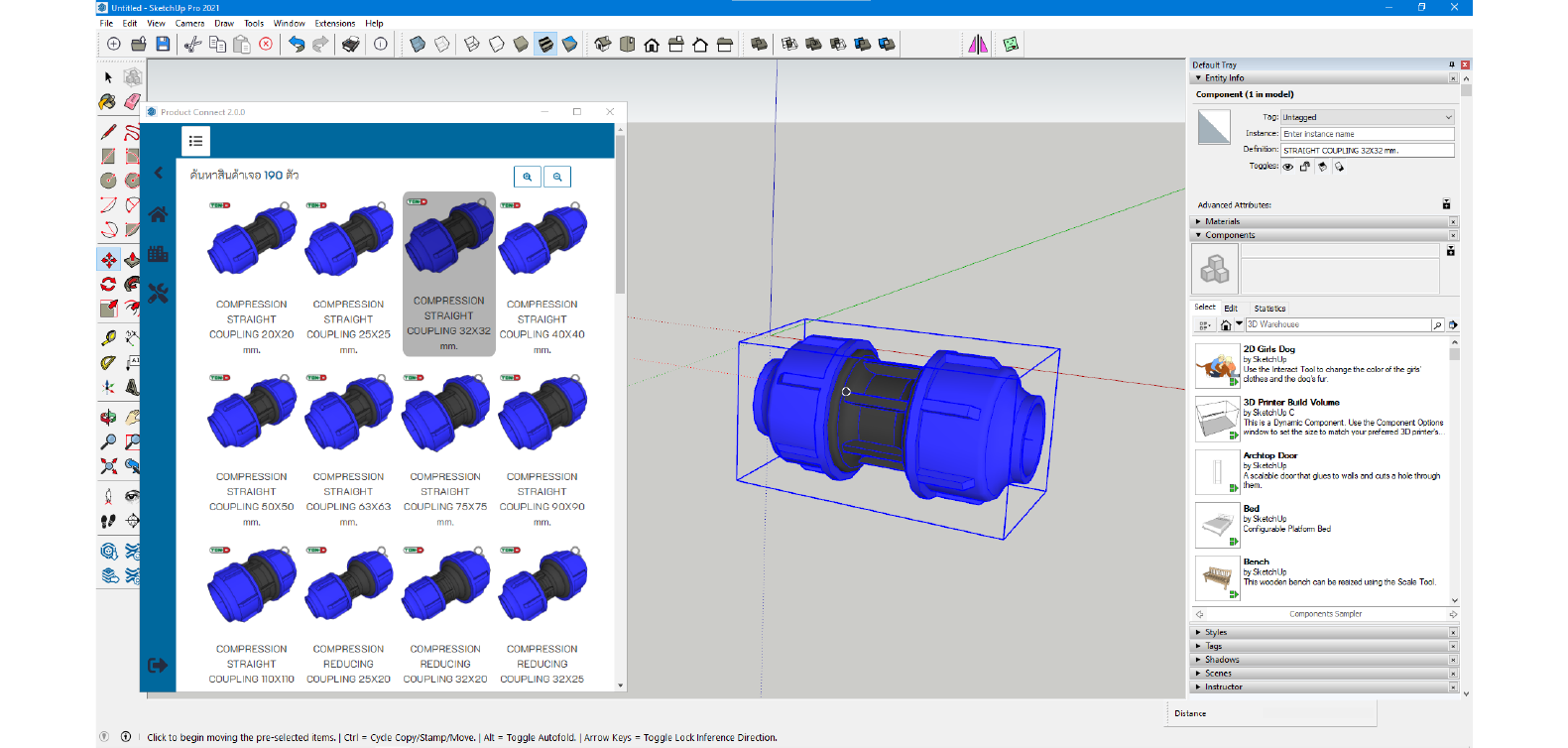Select the Paint Bucket tool
1568x748 pixels.
pos(108,101)
